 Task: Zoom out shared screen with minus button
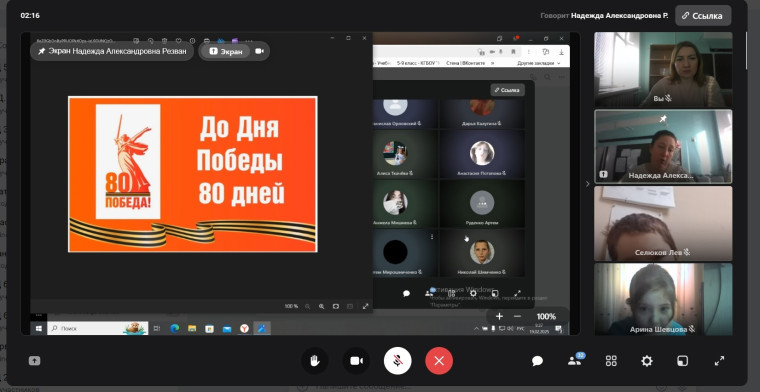[x=517, y=316]
